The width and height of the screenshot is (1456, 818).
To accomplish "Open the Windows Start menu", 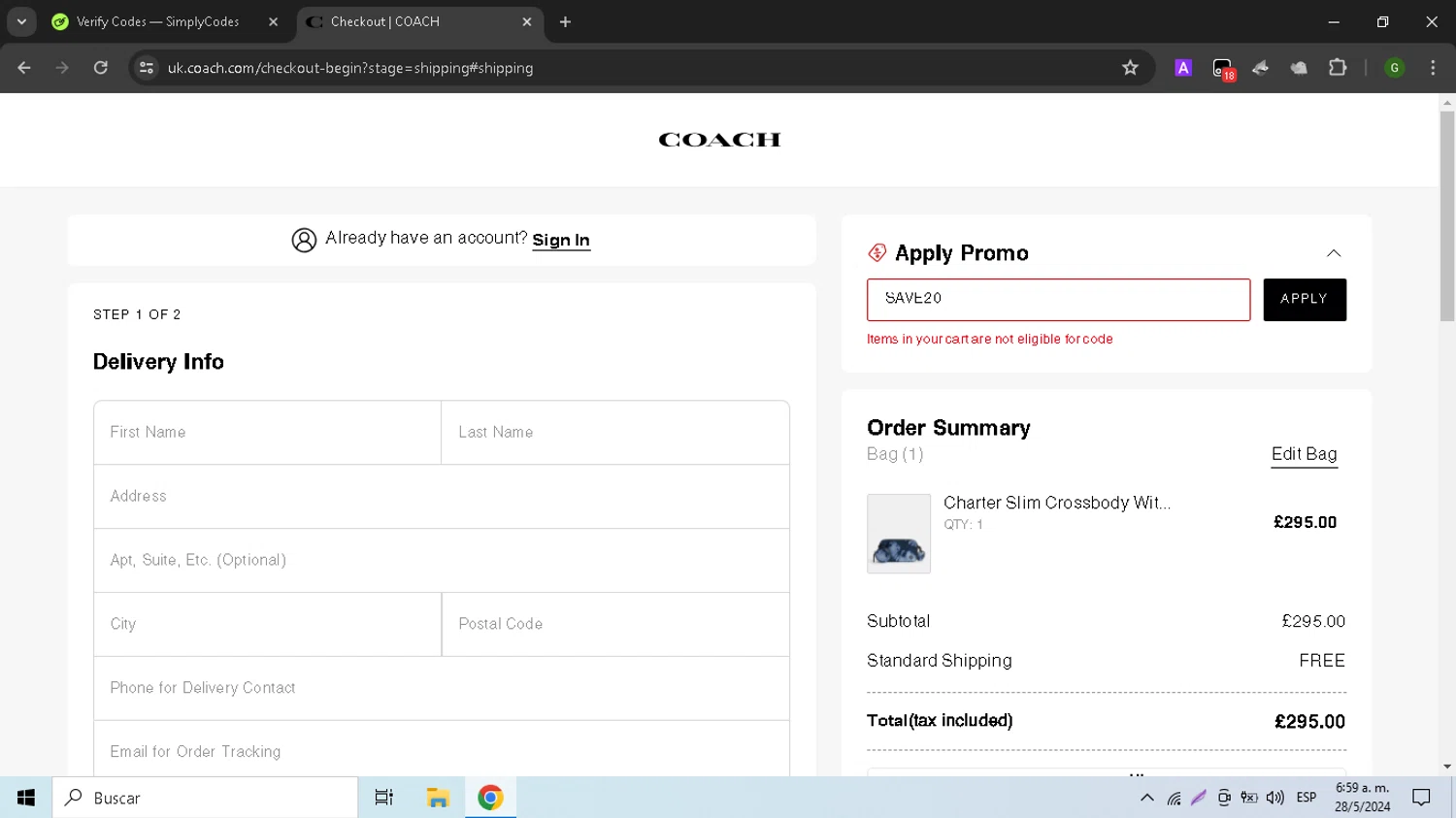I will click(x=26, y=798).
